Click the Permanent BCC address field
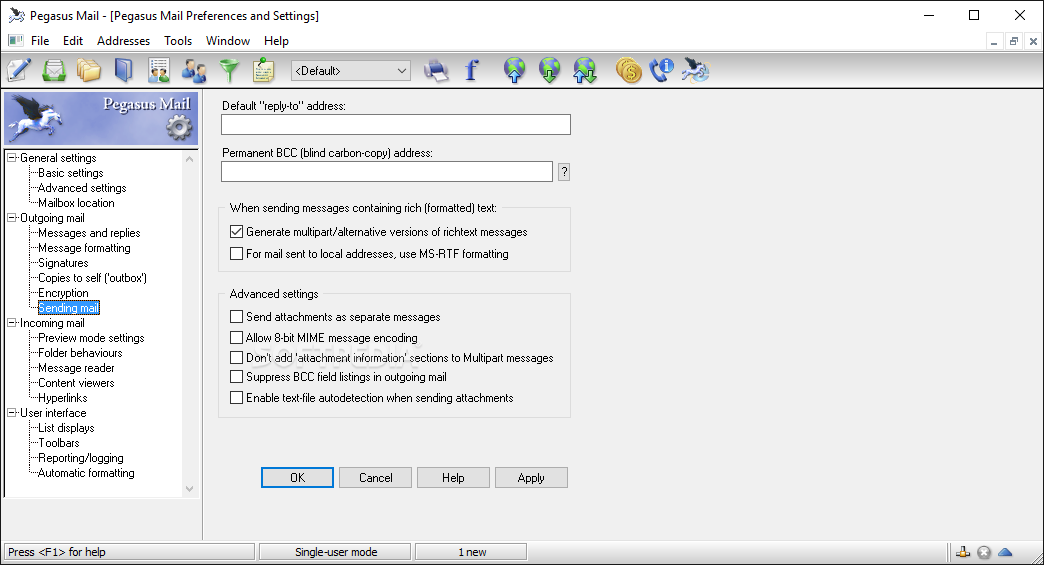The width and height of the screenshot is (1044, 565). pos(387,172)
